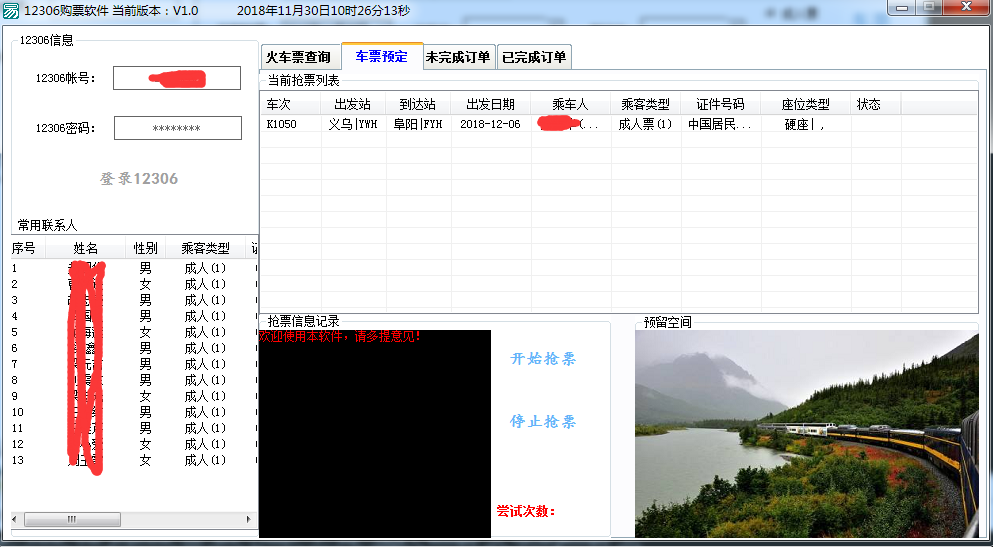The height and width of the screenshot is (547, 993).
Task: Select contact row number 12
Action: pyautogui.click(x=133, y=444)
